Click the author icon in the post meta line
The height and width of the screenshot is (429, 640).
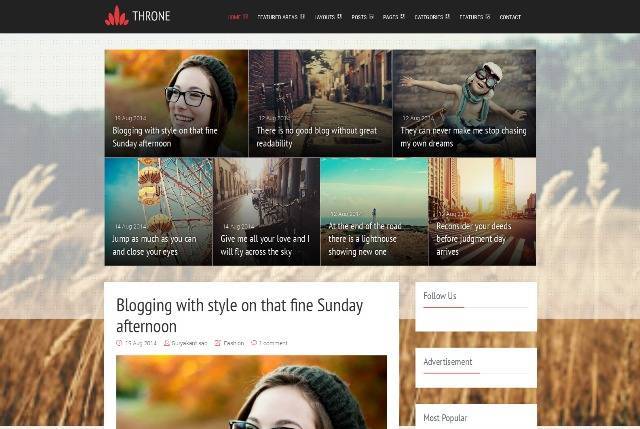click(167, 343)
